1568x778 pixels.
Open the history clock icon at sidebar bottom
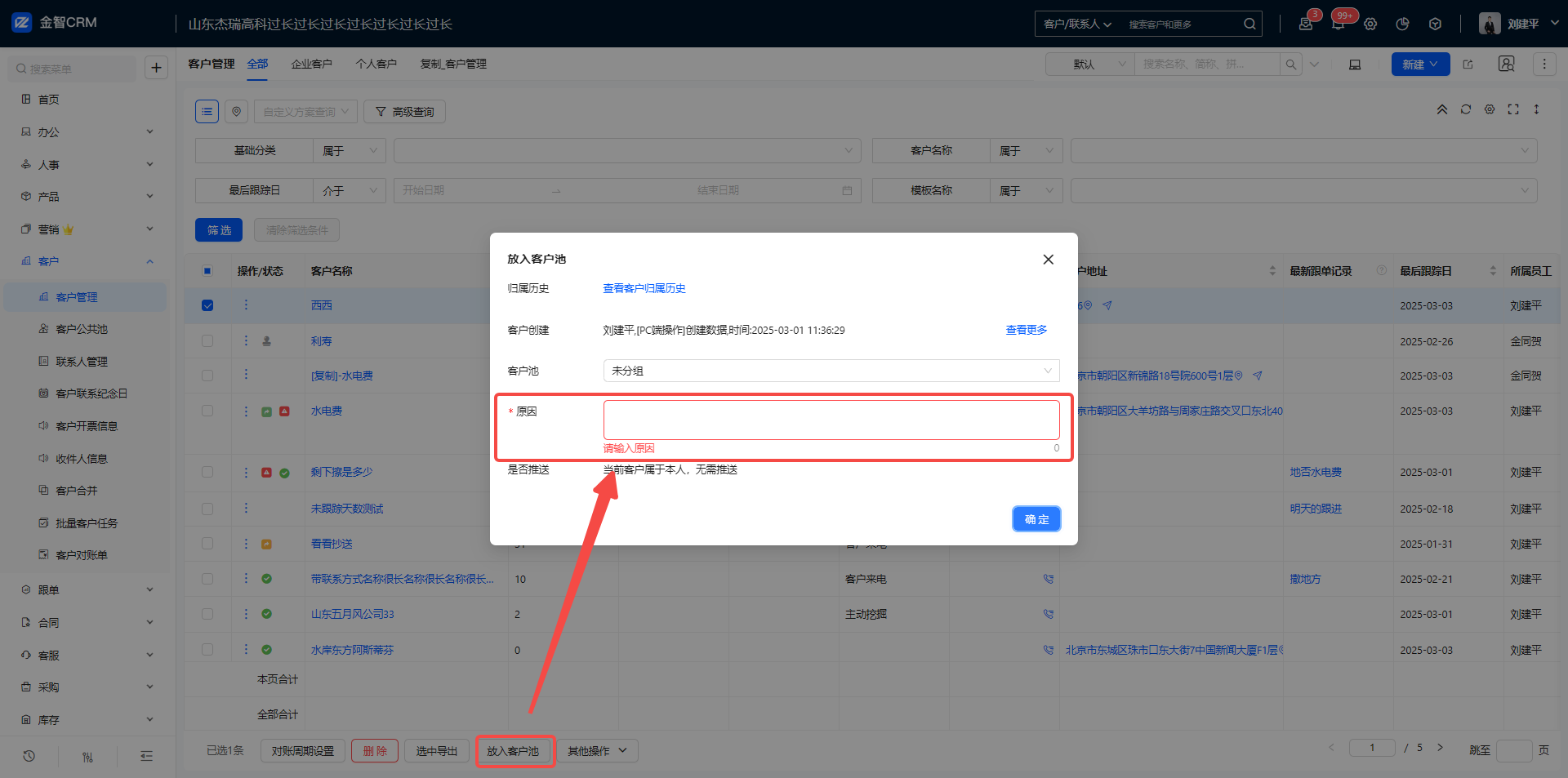click(29, 756)
